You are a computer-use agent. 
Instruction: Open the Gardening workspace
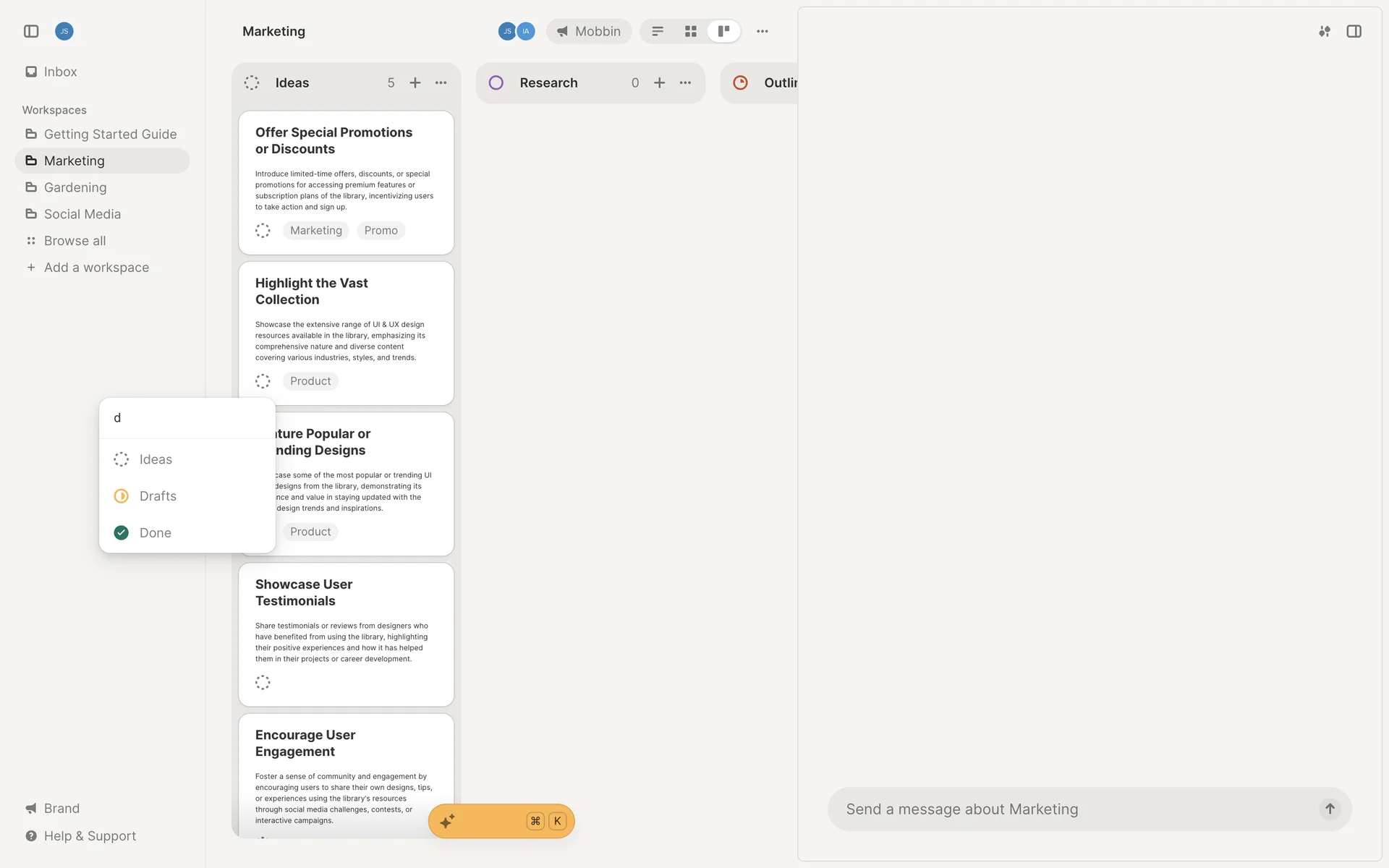[x=75, y=187]
